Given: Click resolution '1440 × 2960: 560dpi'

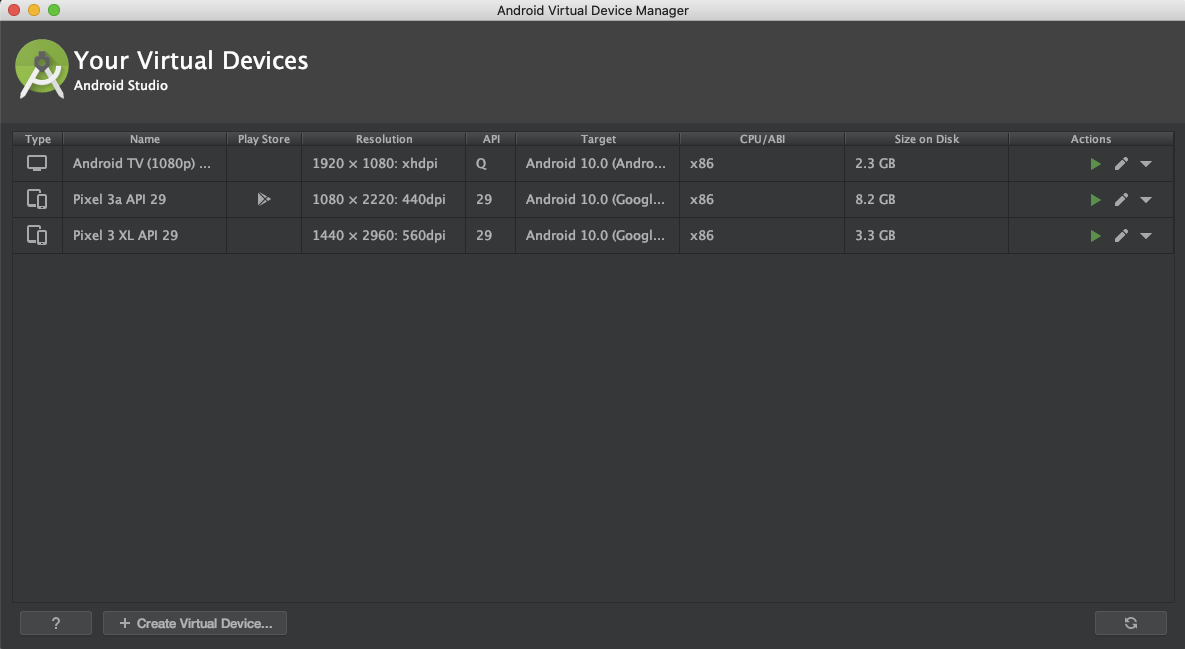Looking at the screenshot, I should [379, 235].
